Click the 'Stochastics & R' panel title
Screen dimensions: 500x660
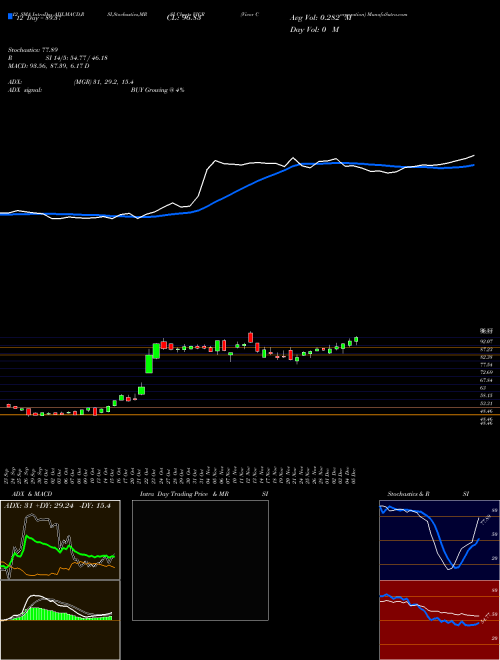[x=409, y=494]
